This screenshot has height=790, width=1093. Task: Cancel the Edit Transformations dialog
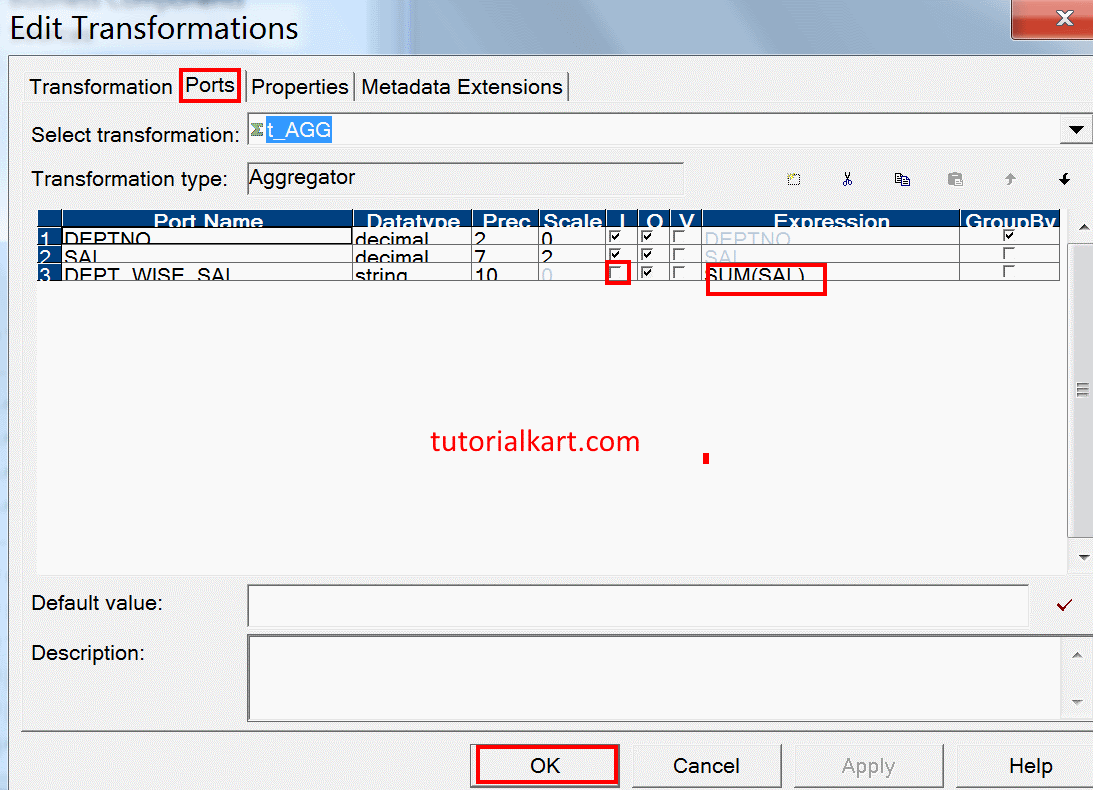706,764
